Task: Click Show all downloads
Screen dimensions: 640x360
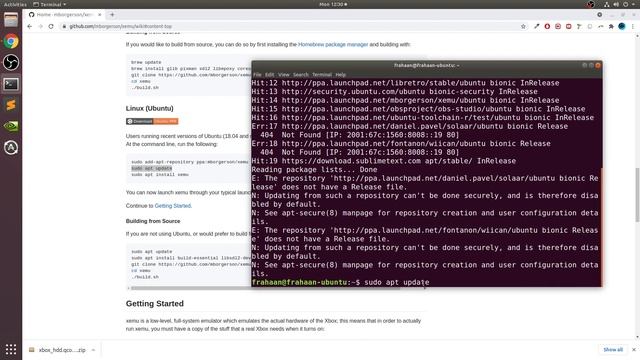Action: (x=613, y=350)
